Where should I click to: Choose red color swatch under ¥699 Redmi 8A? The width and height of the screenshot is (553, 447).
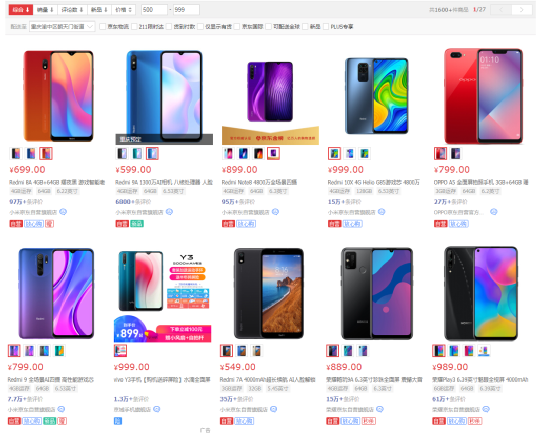[46, 153]
